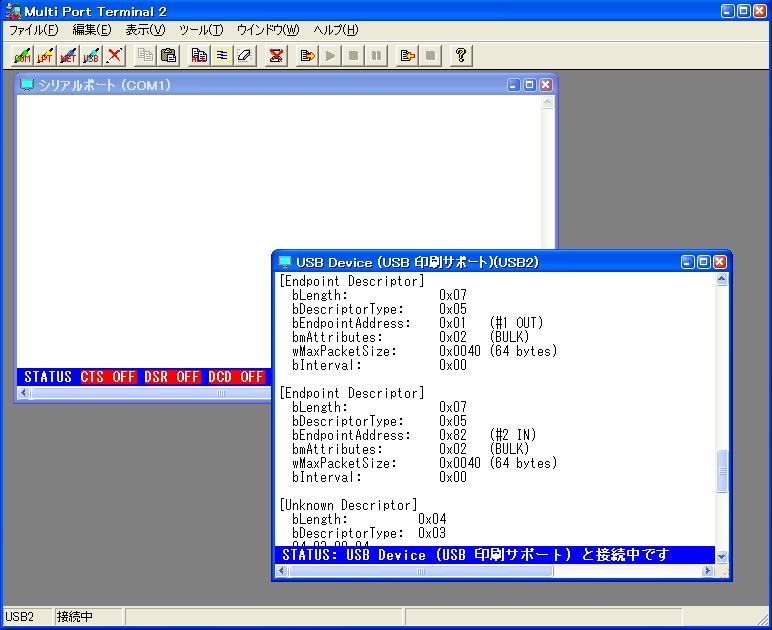772x630 pixels.
Task: Open the ファイル(F) menu
Action: (33, 30)
